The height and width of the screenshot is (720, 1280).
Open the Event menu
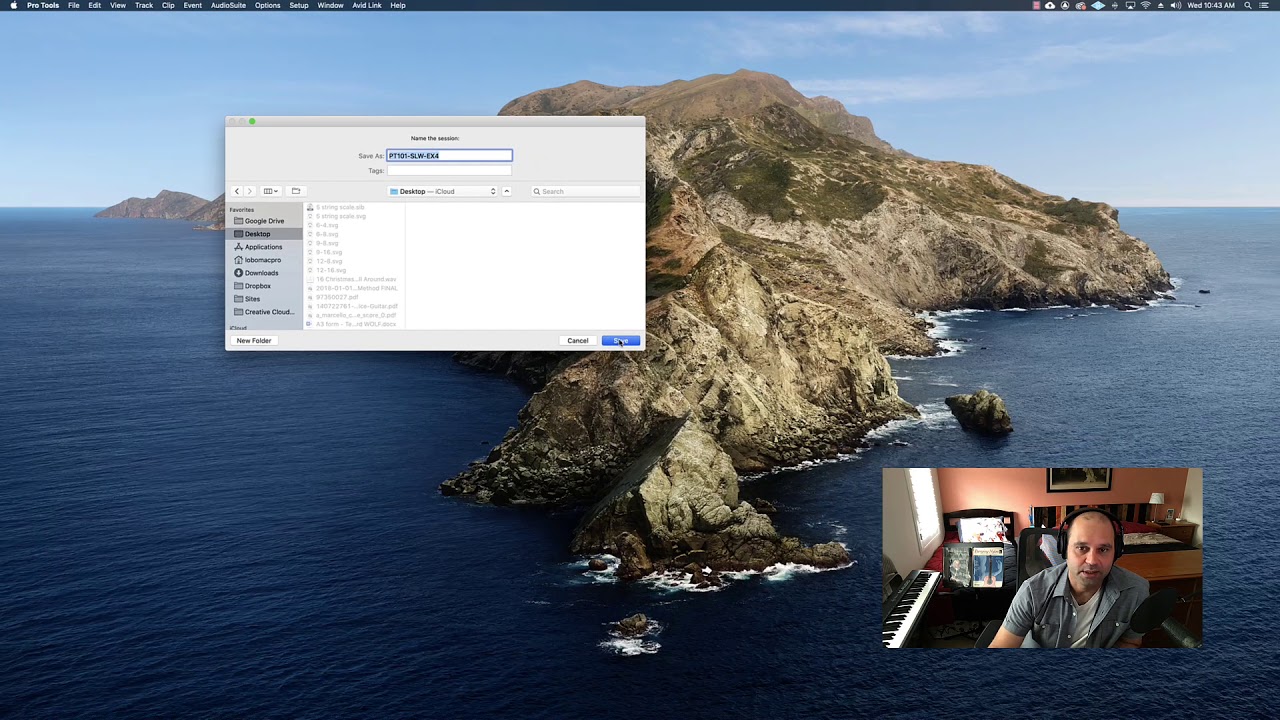[x=192, y=5]
